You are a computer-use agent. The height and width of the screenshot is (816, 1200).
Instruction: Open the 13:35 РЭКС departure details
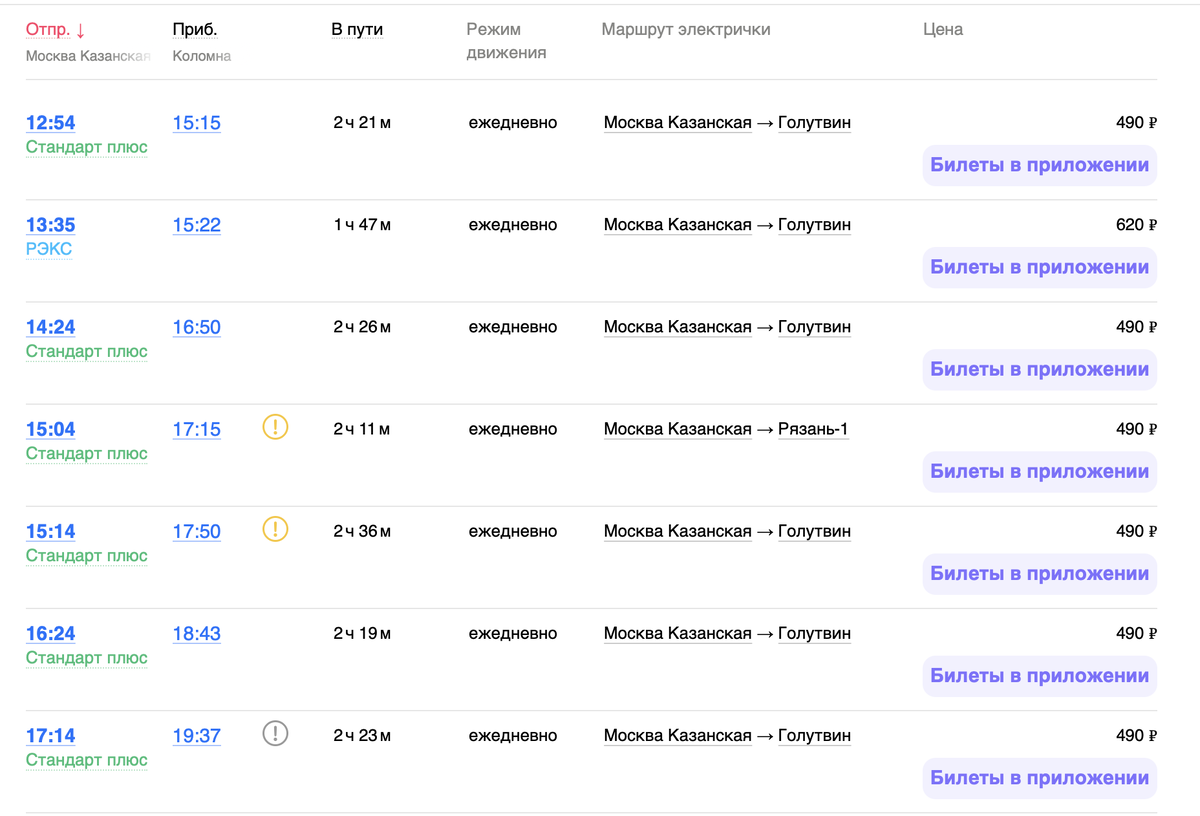(50, 224)
